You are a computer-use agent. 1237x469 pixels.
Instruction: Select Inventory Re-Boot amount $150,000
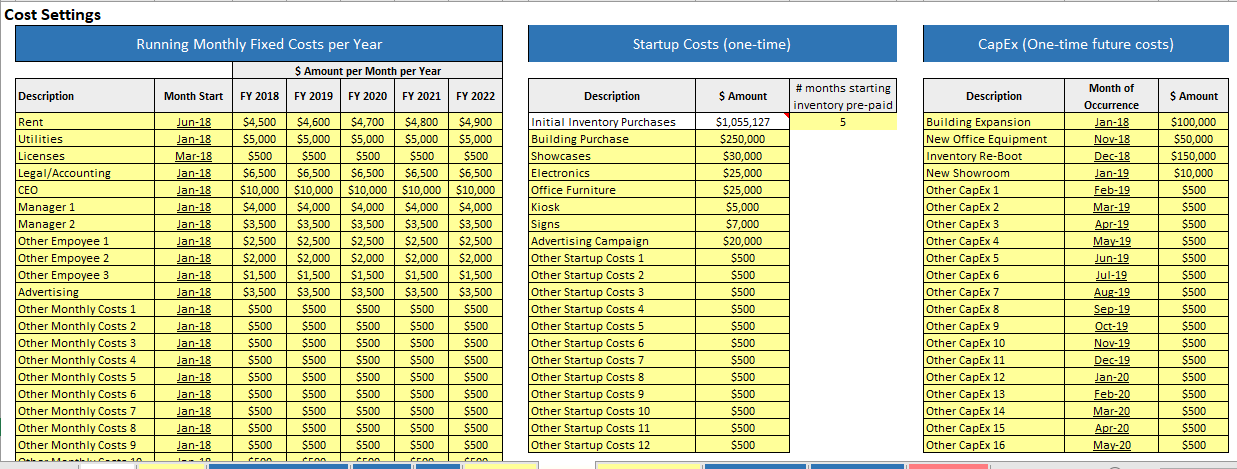(x=1194, y=156)
